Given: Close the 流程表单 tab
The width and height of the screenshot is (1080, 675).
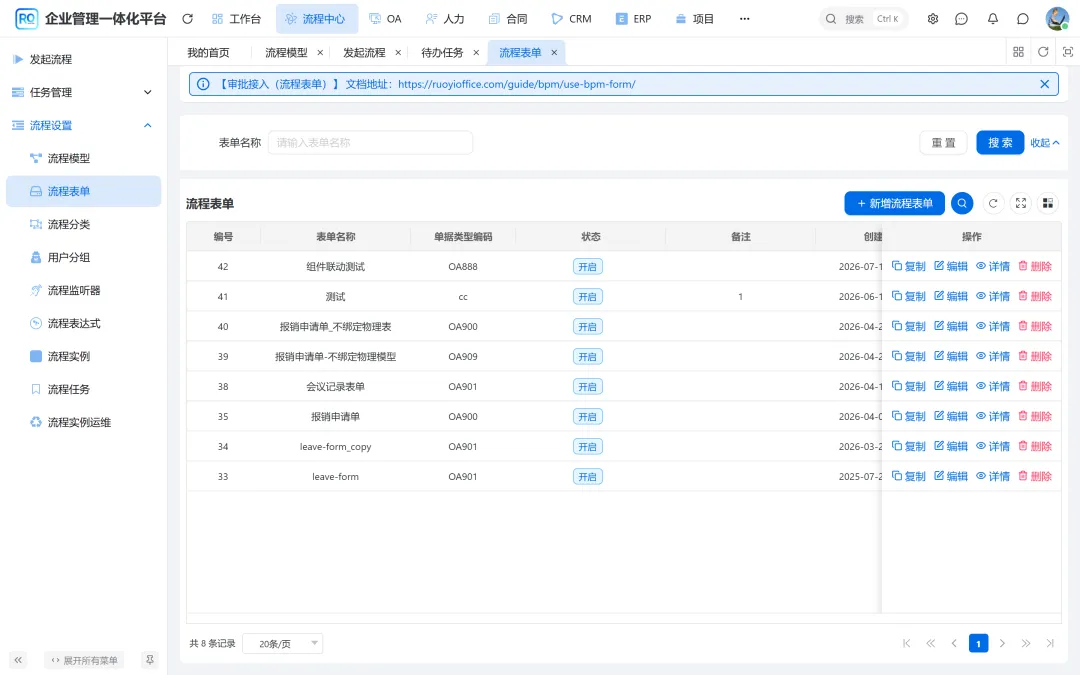Looking at the screenshot, I should tap(554, 52).
